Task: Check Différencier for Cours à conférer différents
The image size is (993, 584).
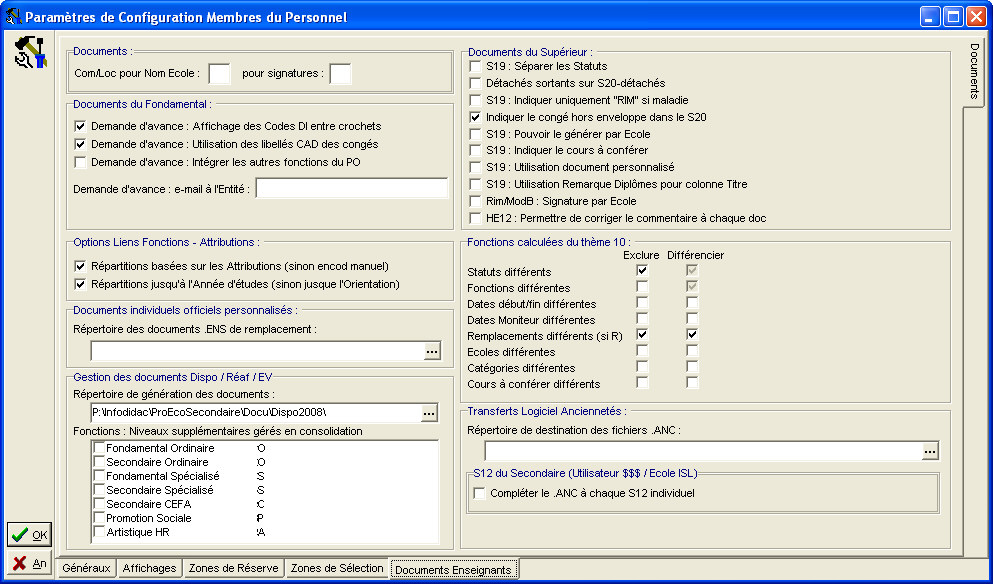Action: coord(692,382)
